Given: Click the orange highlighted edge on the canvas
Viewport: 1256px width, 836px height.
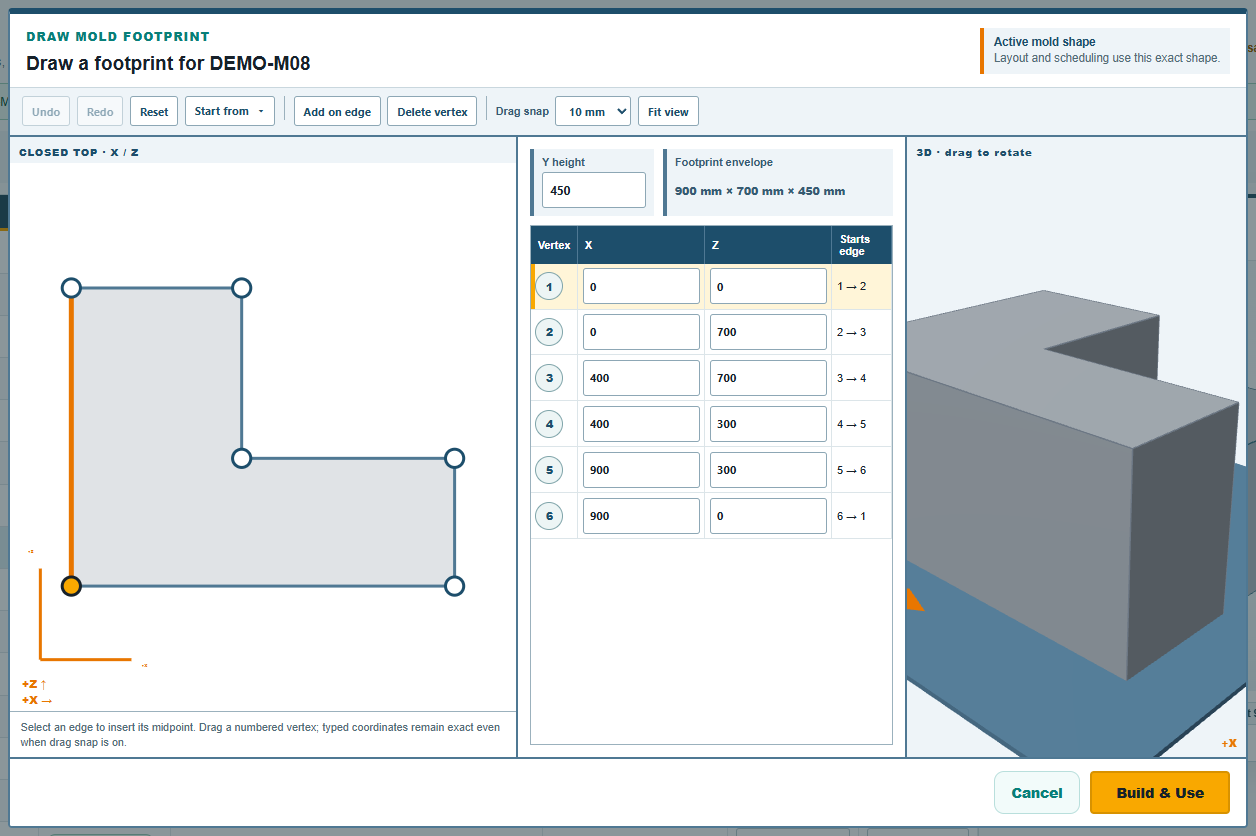Looking at the screenshot, I should coord(71,437).
